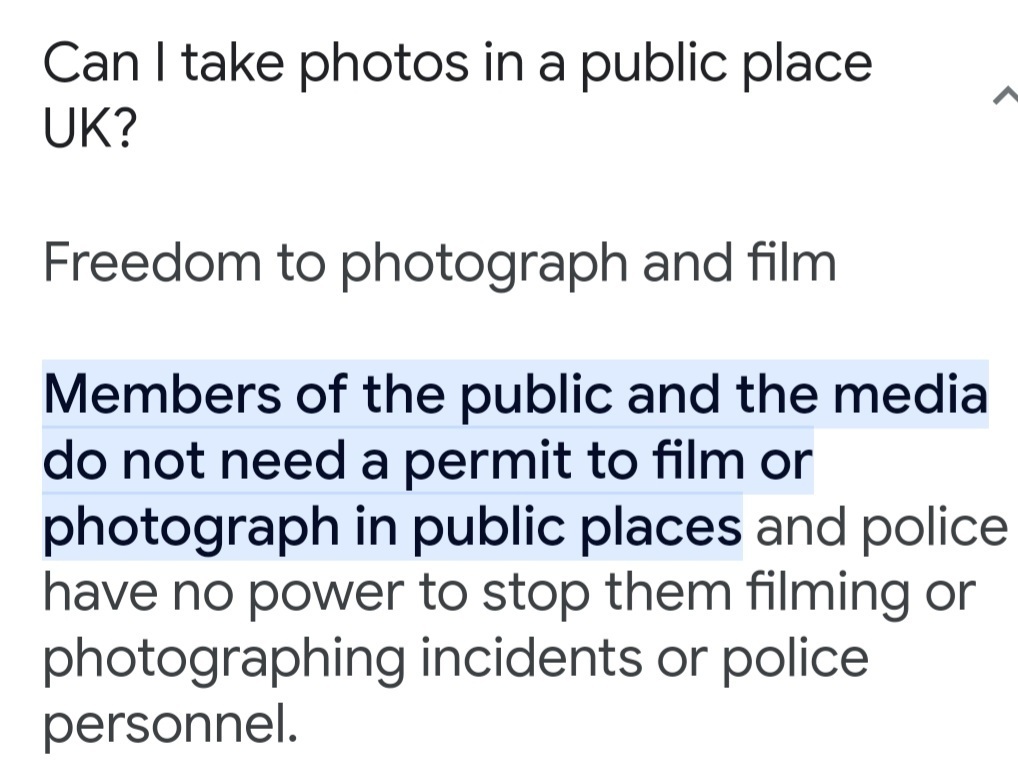Collapse the answer with the chevron arrow
The height and width of the screenshot is (776, 1018).
tap(1005, 96)
